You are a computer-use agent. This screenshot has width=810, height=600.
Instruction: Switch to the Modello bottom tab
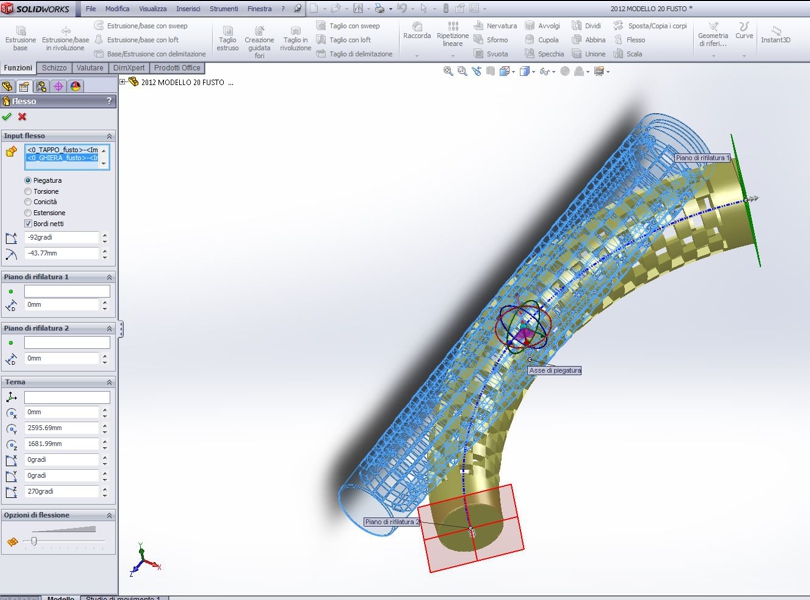60,598
